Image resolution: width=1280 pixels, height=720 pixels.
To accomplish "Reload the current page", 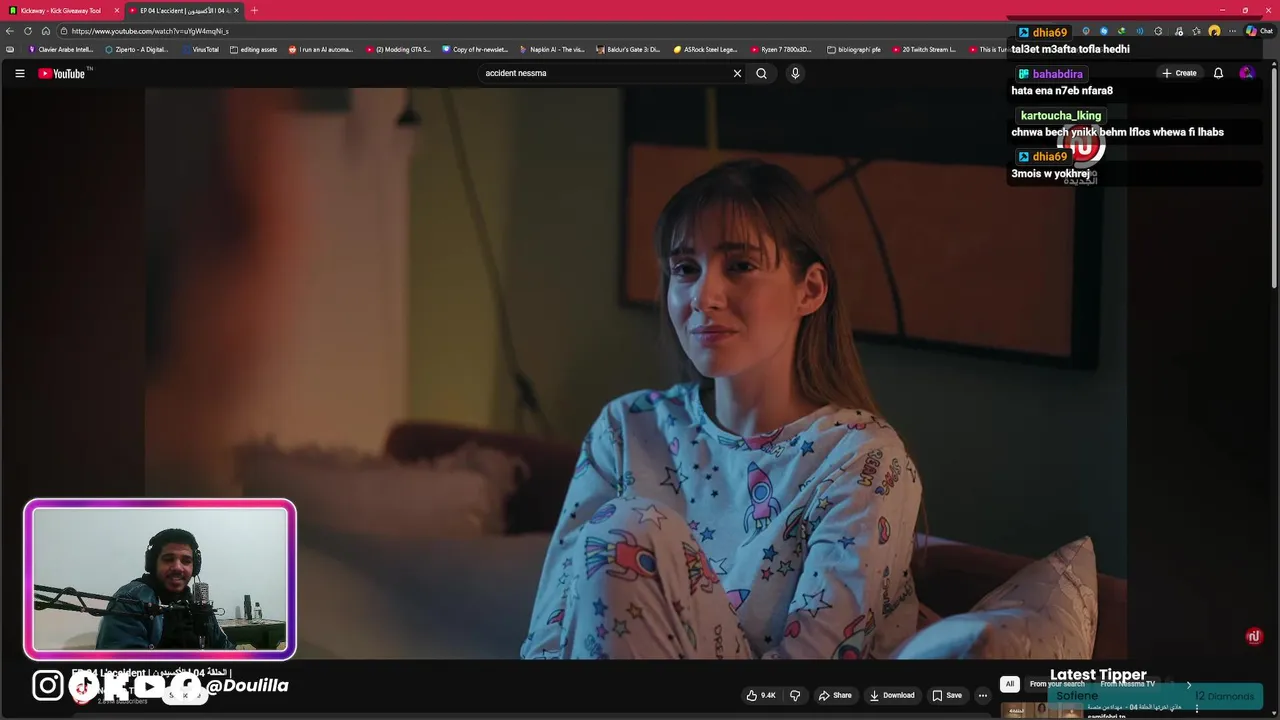I will click(28, 31).
